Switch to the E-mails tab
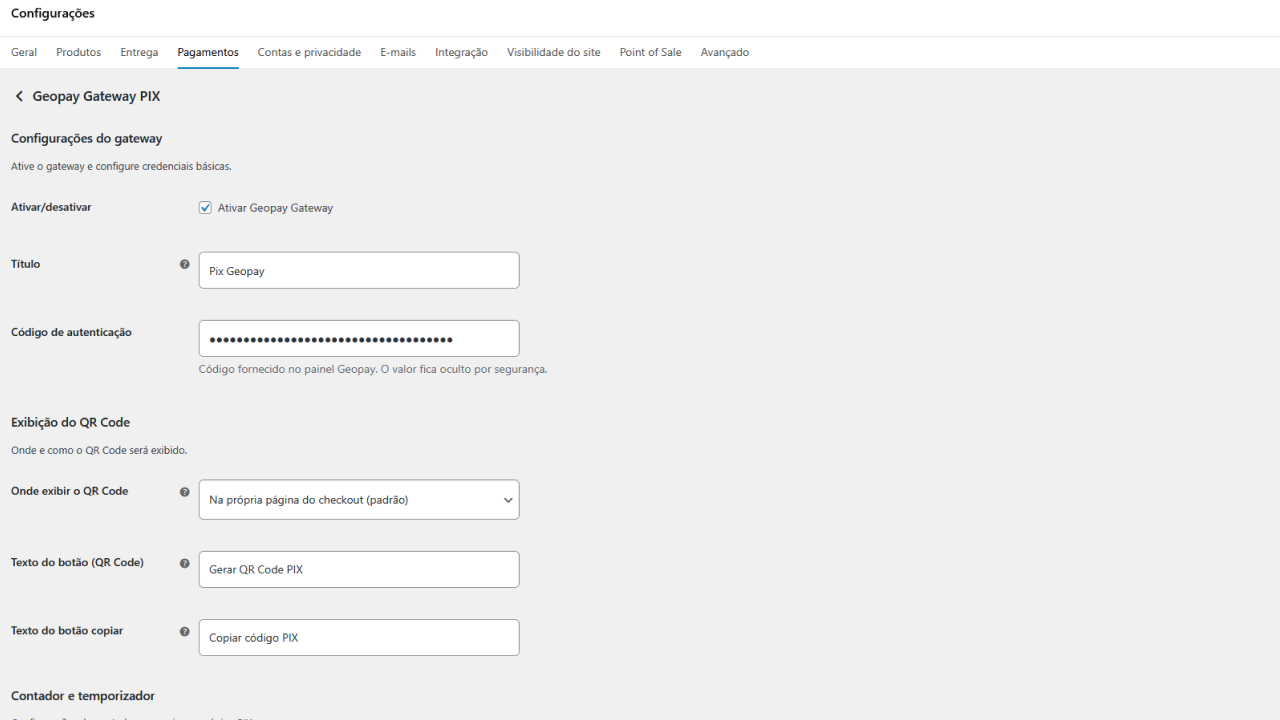This screenshot has width=1280, height=720. [x=398, y=52]
